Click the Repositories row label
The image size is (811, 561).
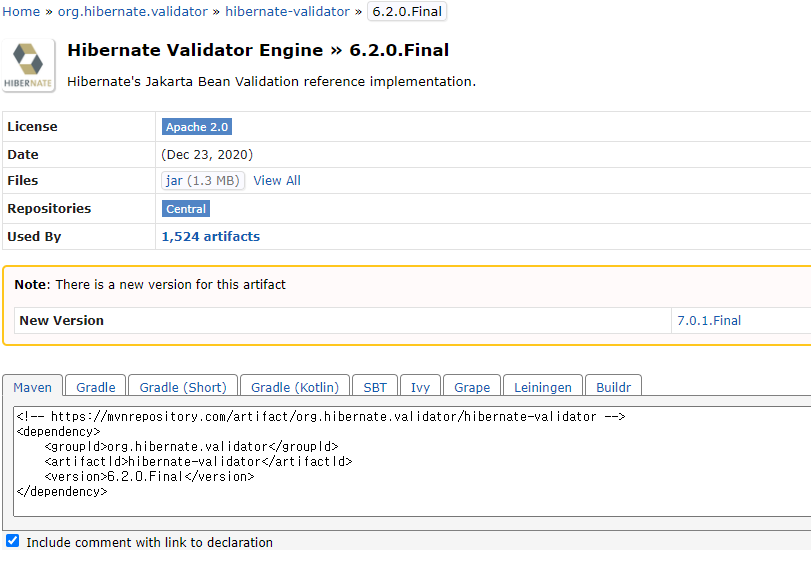point(49,208)
